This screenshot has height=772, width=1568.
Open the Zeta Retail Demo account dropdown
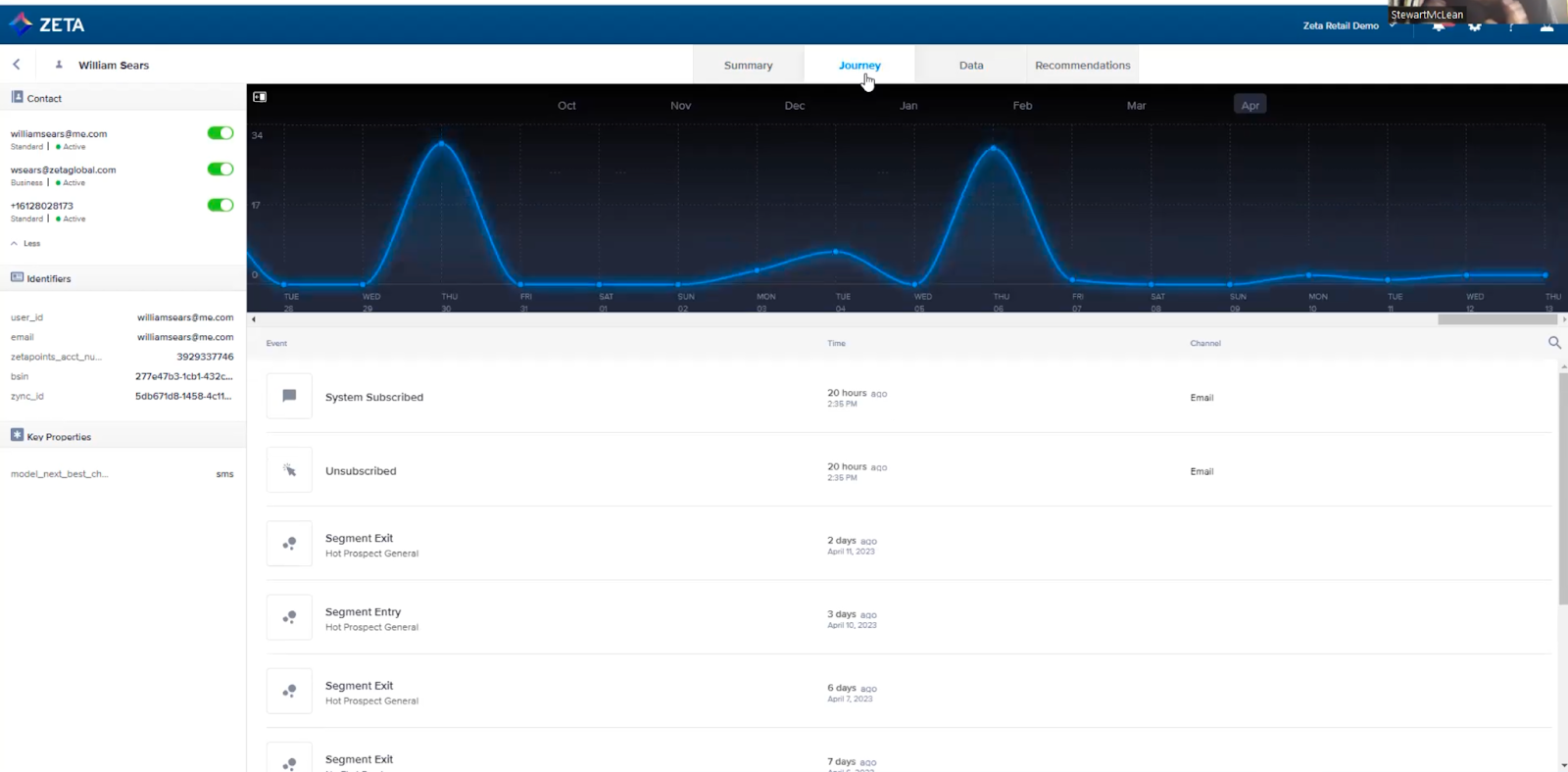pyautogui.click(x=1348, y=25)
